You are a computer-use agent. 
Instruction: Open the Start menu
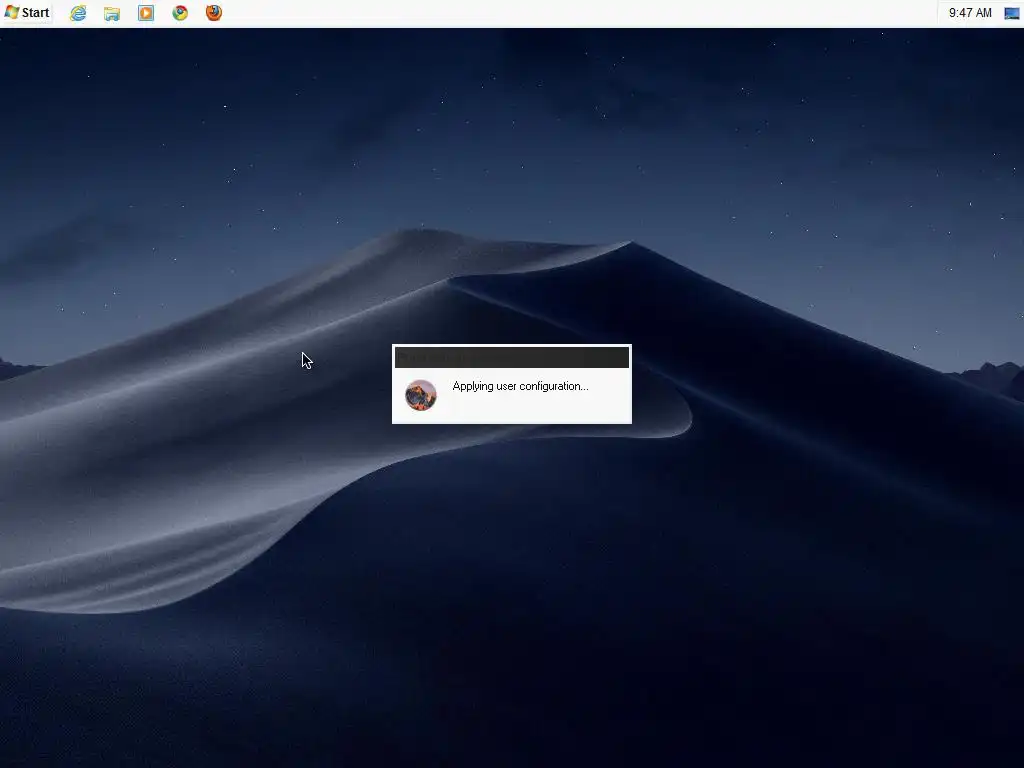coord(27,12)
